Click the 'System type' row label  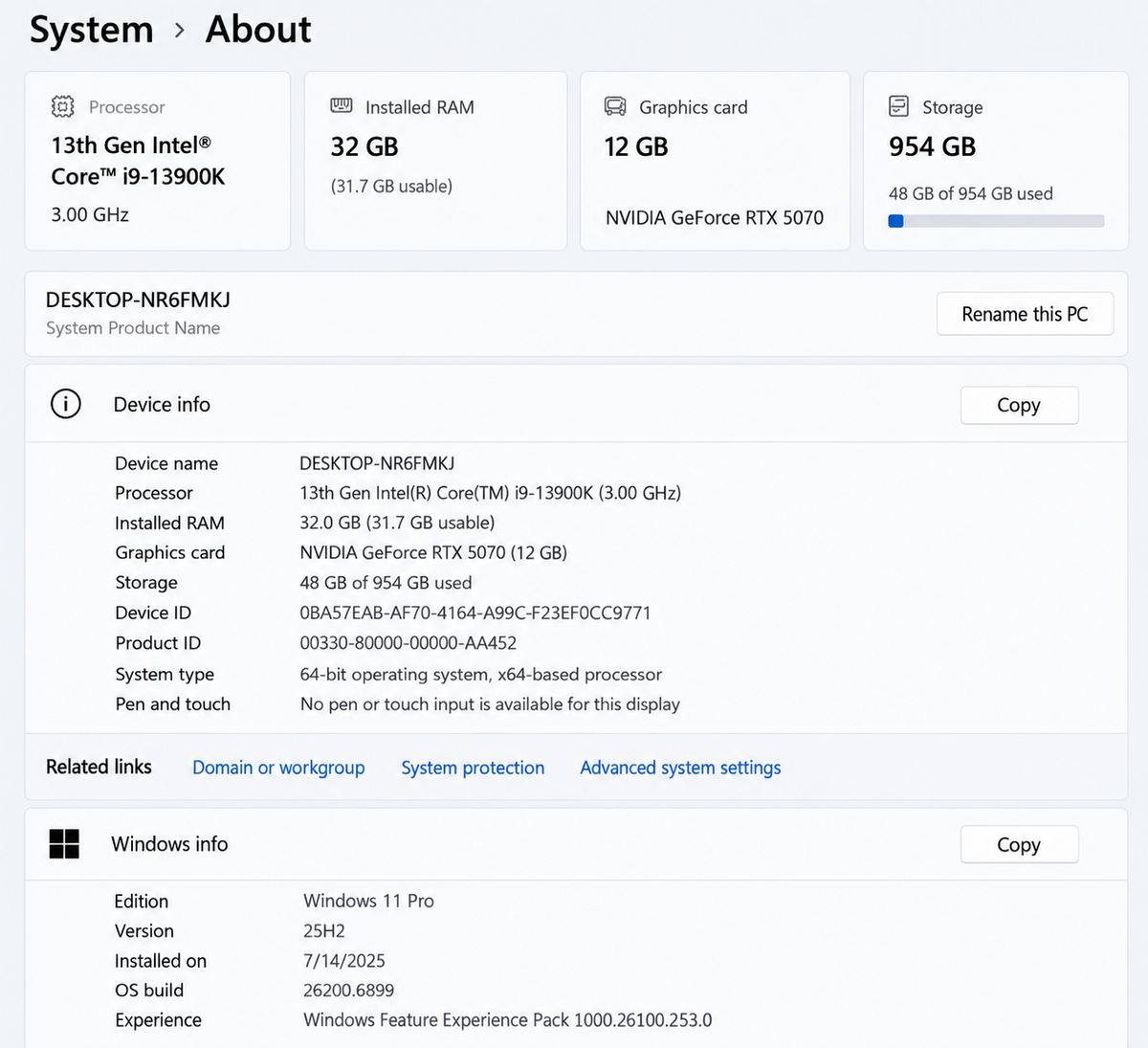pyautogui.click(x=165, y=675)
